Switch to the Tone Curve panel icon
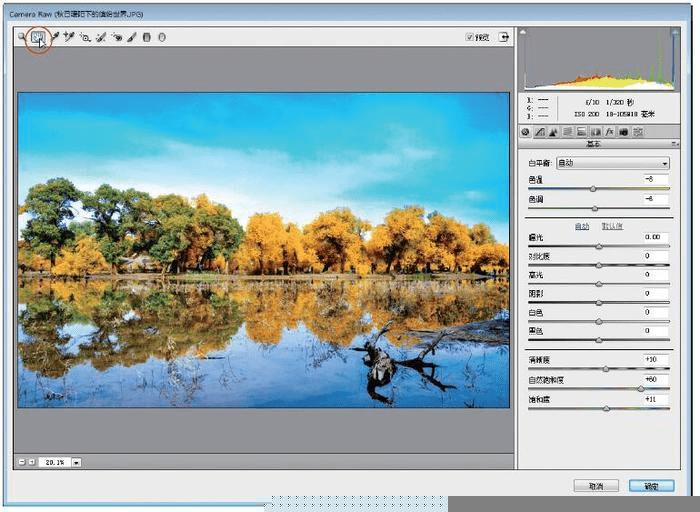 point(540,131)
